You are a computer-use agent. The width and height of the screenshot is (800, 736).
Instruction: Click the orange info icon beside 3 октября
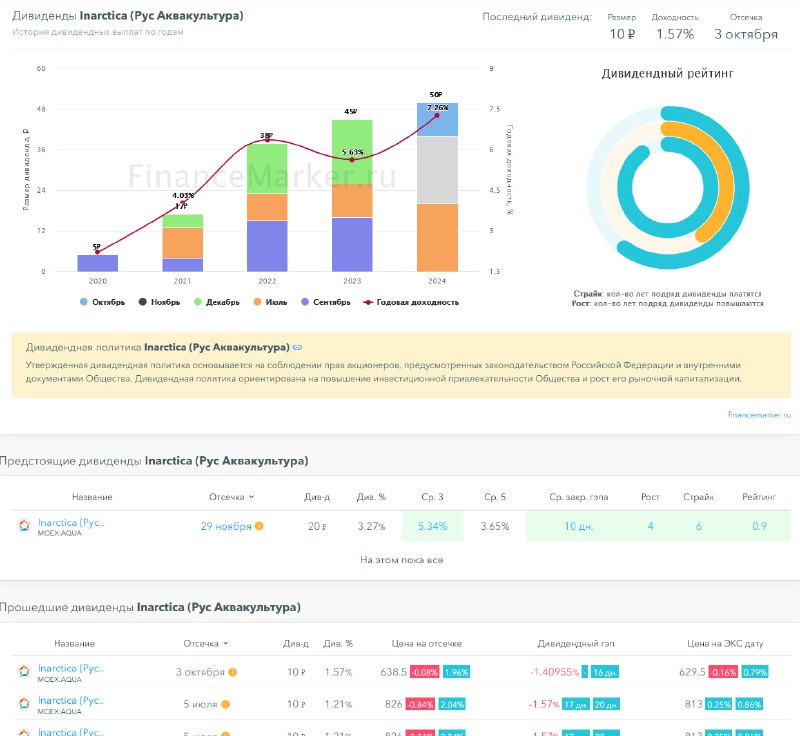(233, 672)
